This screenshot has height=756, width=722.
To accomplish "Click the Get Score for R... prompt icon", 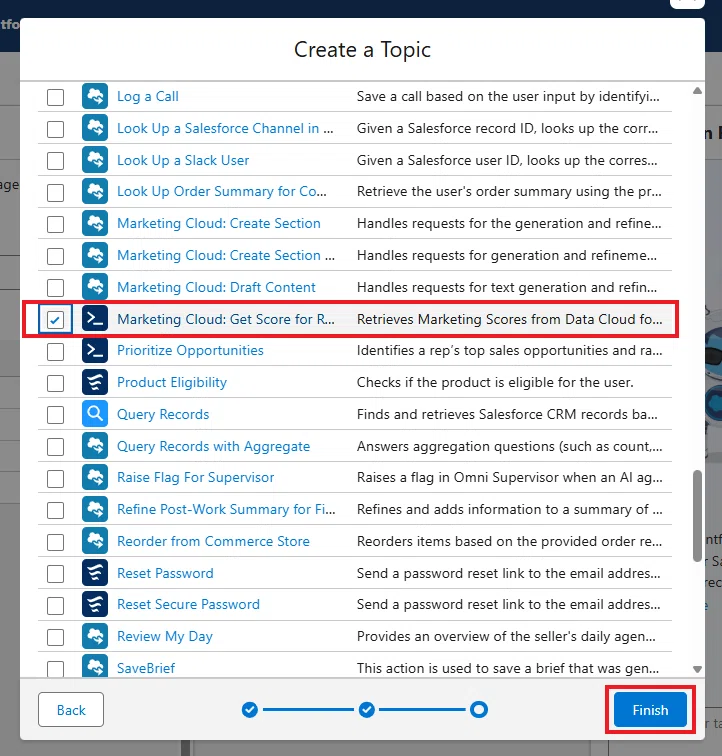I will pos(95,319).
